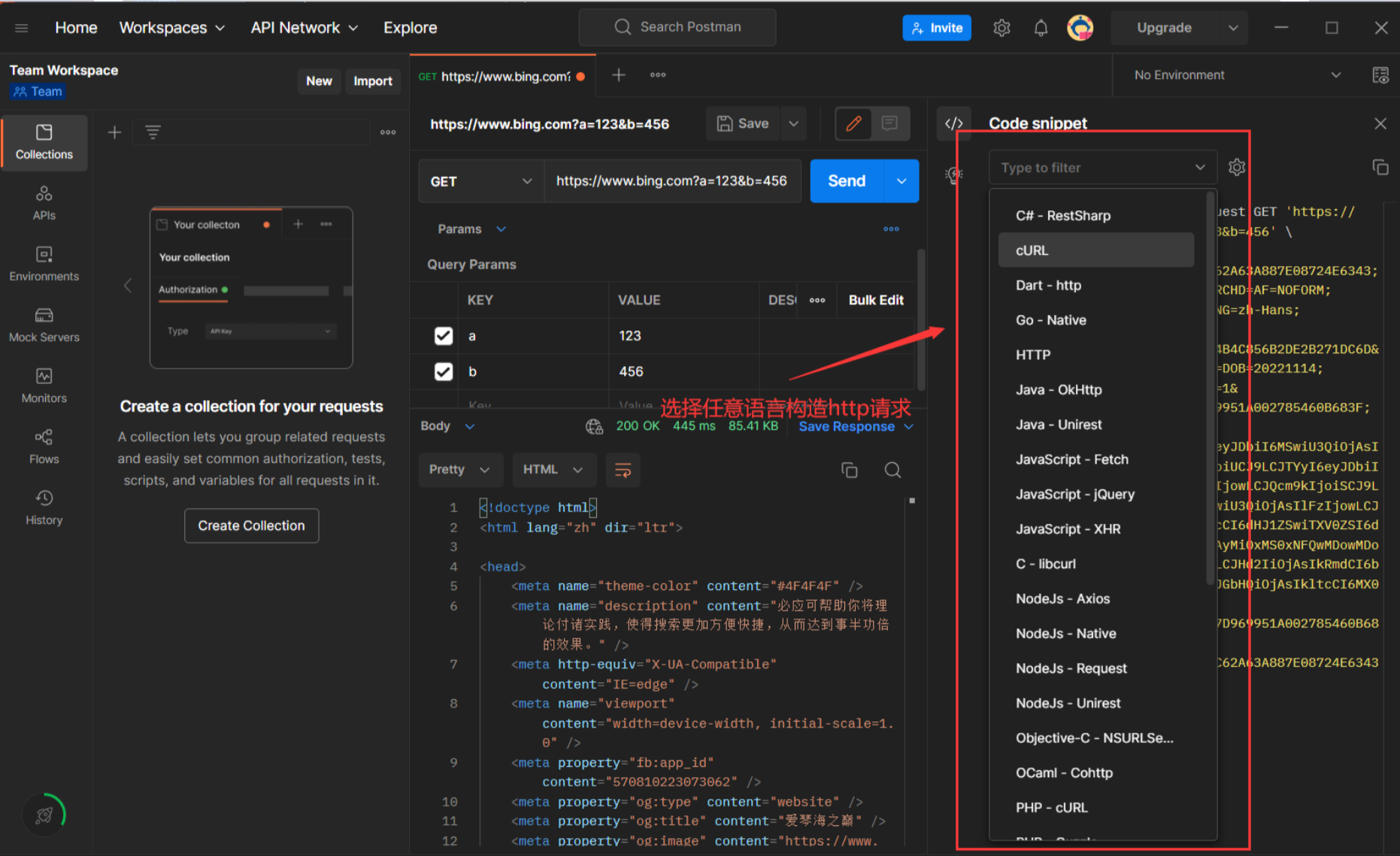Open code snippet settings gear
Screen dimensions: 1400x856
[1237, 168]
